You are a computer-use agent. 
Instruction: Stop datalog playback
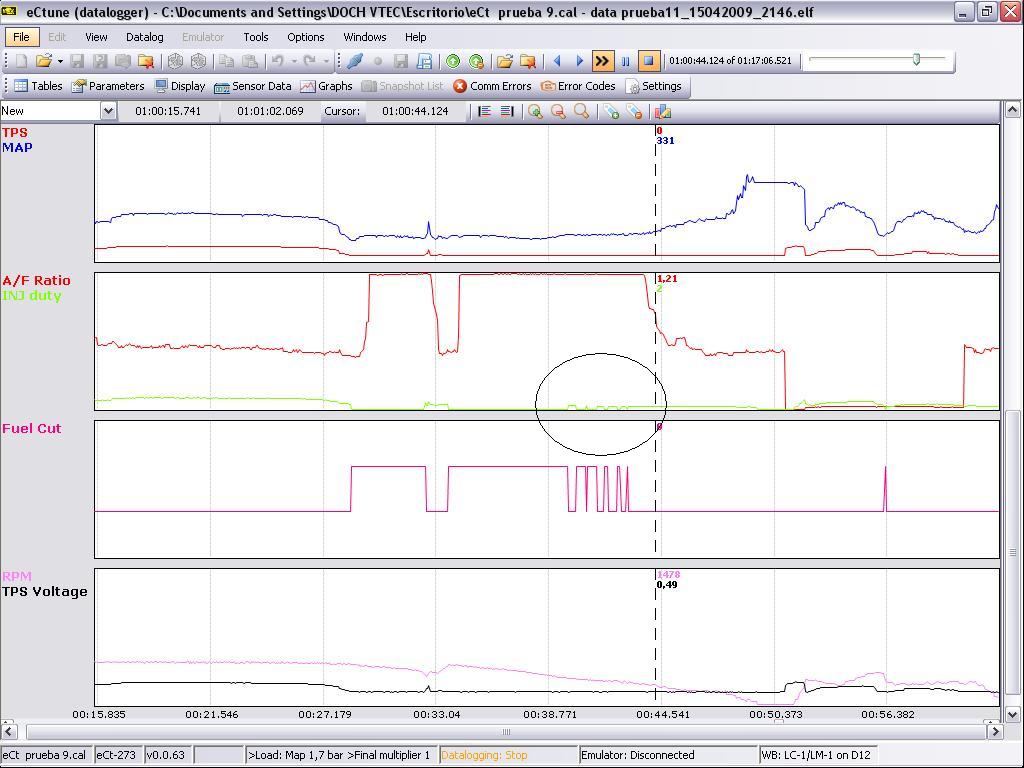(648, 61)
